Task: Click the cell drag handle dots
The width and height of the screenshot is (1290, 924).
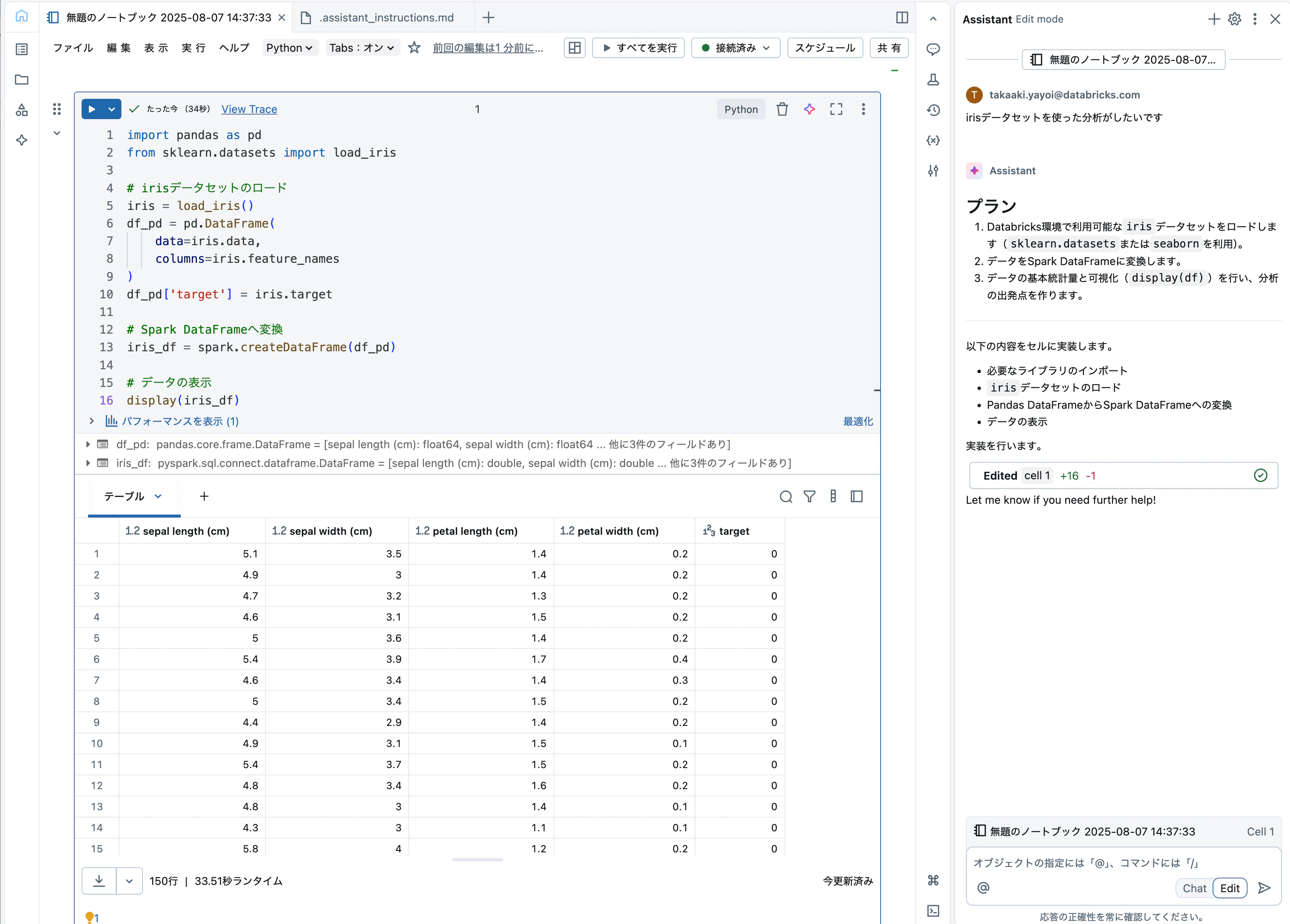Action: [x=57, y=109]
